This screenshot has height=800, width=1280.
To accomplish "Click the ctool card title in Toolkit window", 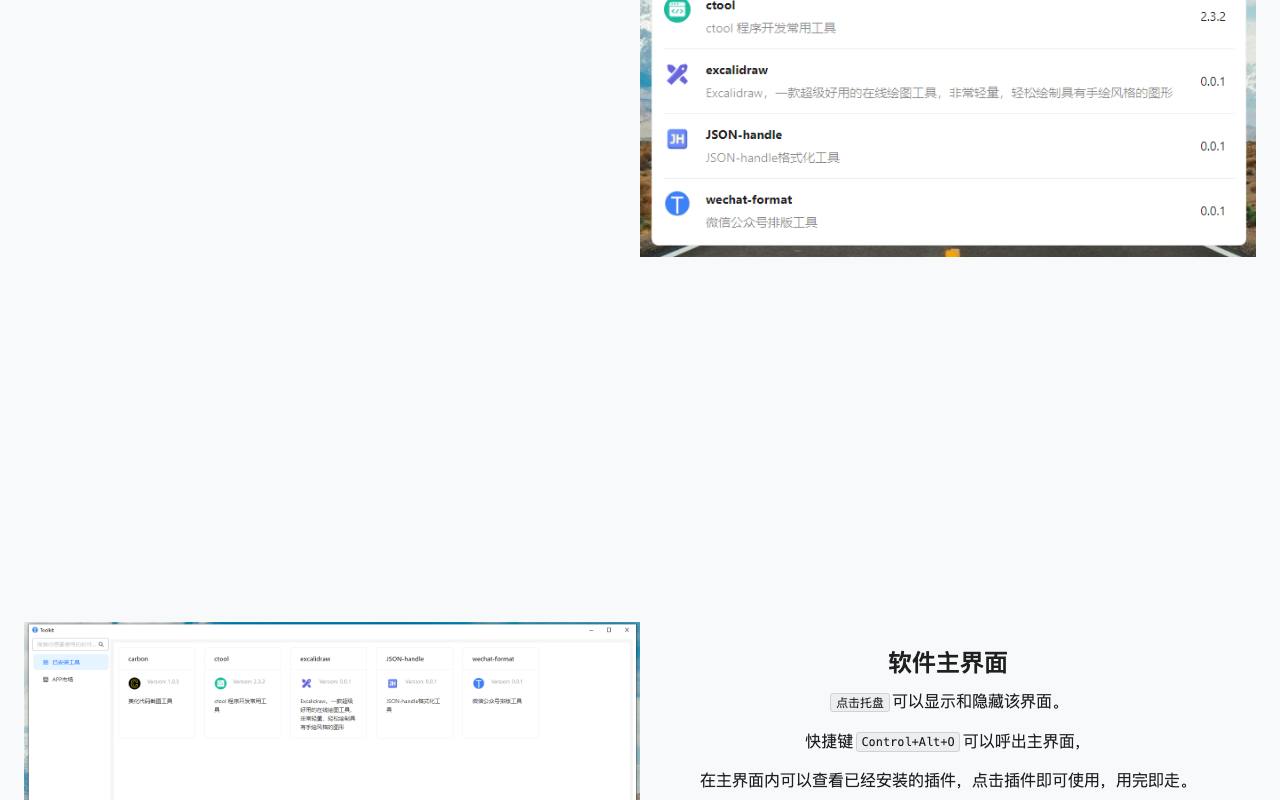I will click(x=221, y=659).
